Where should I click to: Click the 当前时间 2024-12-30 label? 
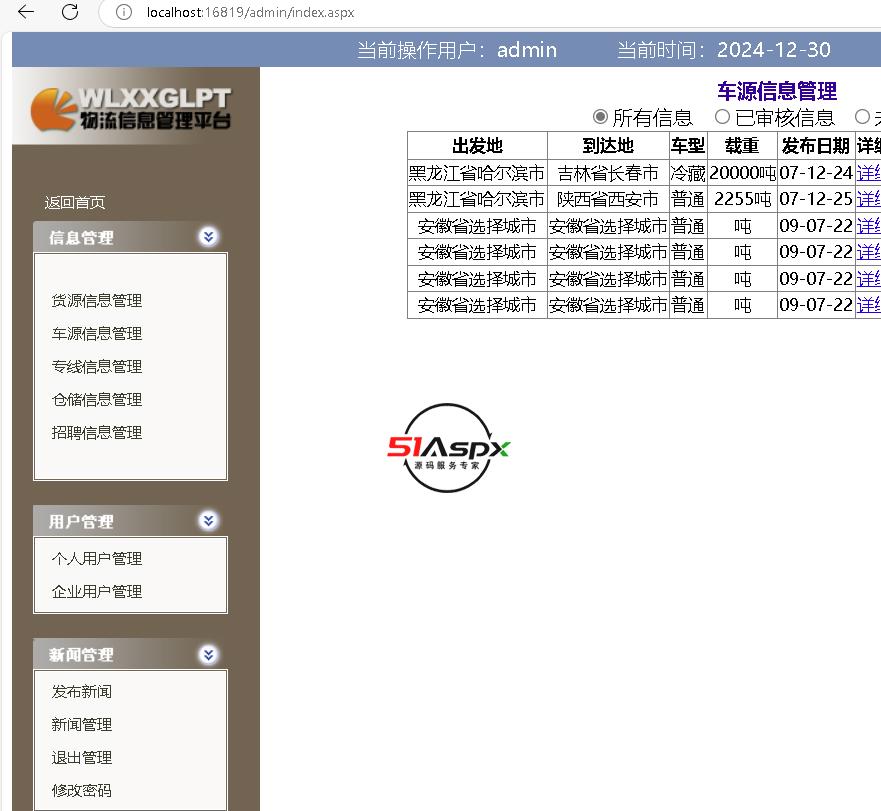pos(724,50)
